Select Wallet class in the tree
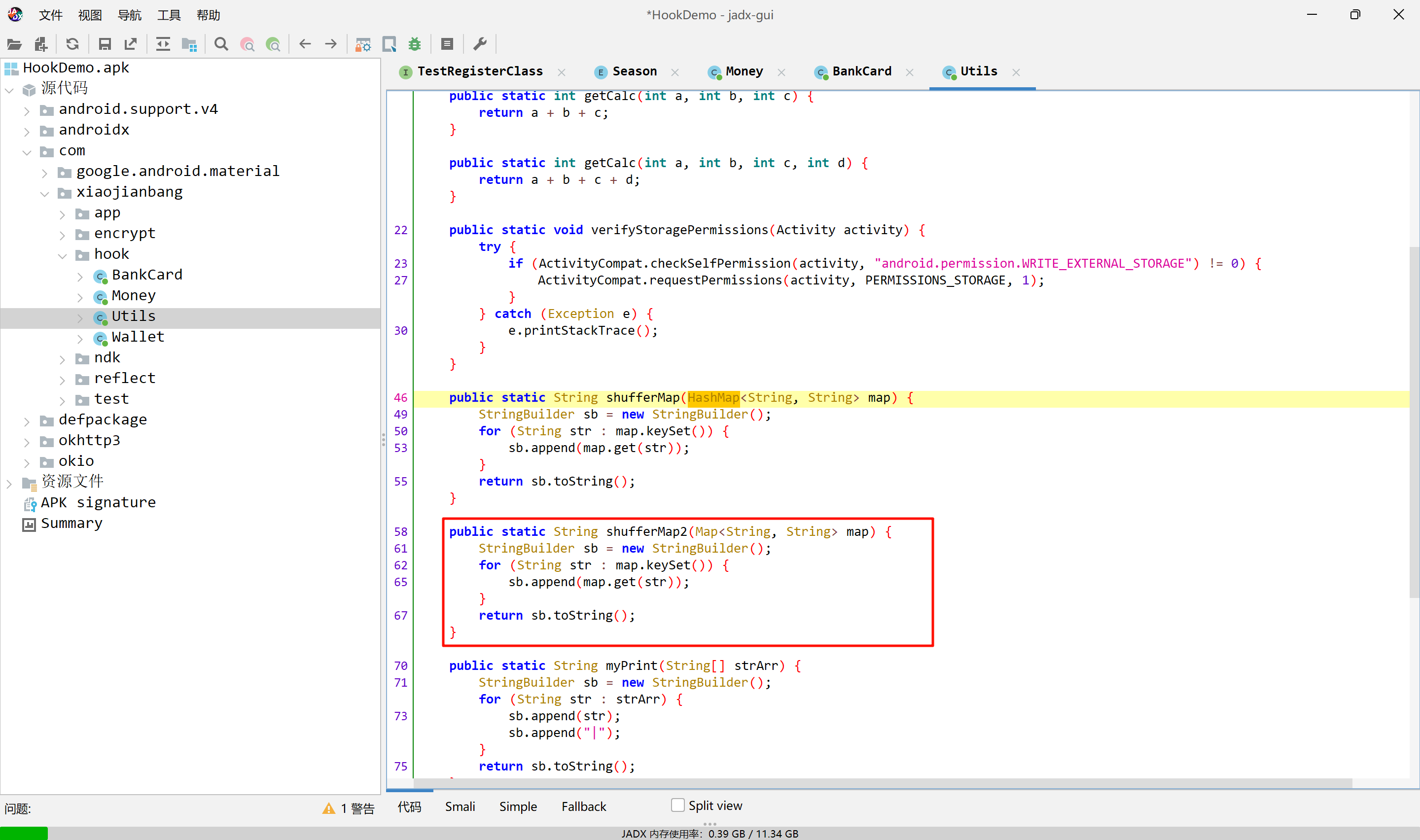This screenshot has height=840, width=1420. (x=138, y=337)
